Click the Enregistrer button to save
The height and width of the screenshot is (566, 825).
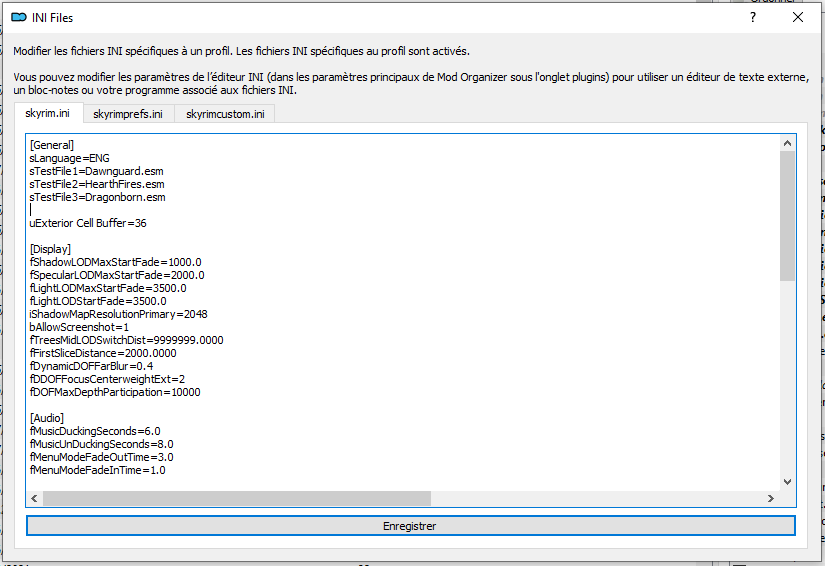410,526
